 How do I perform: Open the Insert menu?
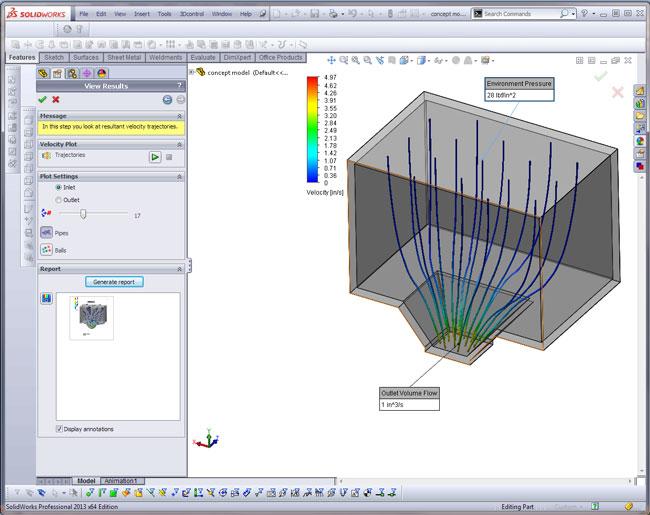[x=142, y=14]
